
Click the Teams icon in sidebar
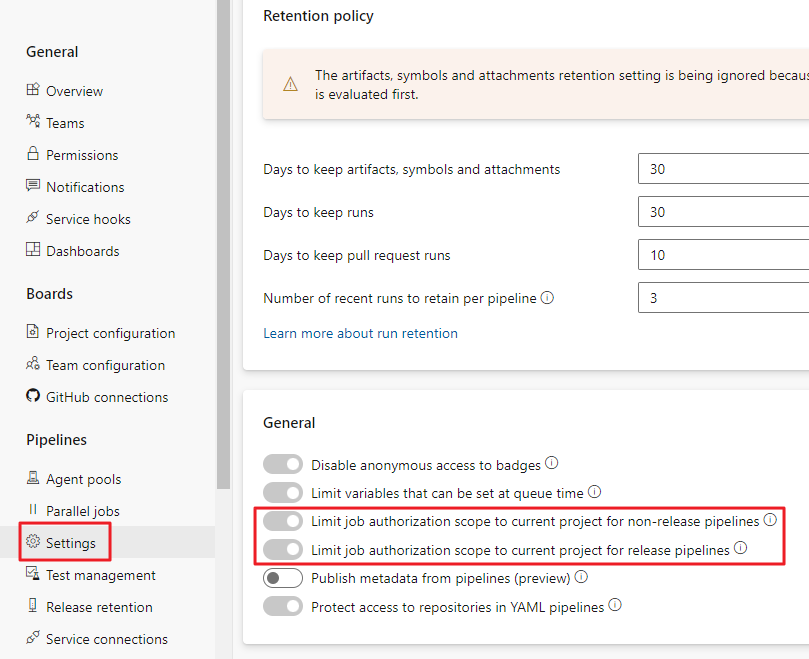(33, 122)
